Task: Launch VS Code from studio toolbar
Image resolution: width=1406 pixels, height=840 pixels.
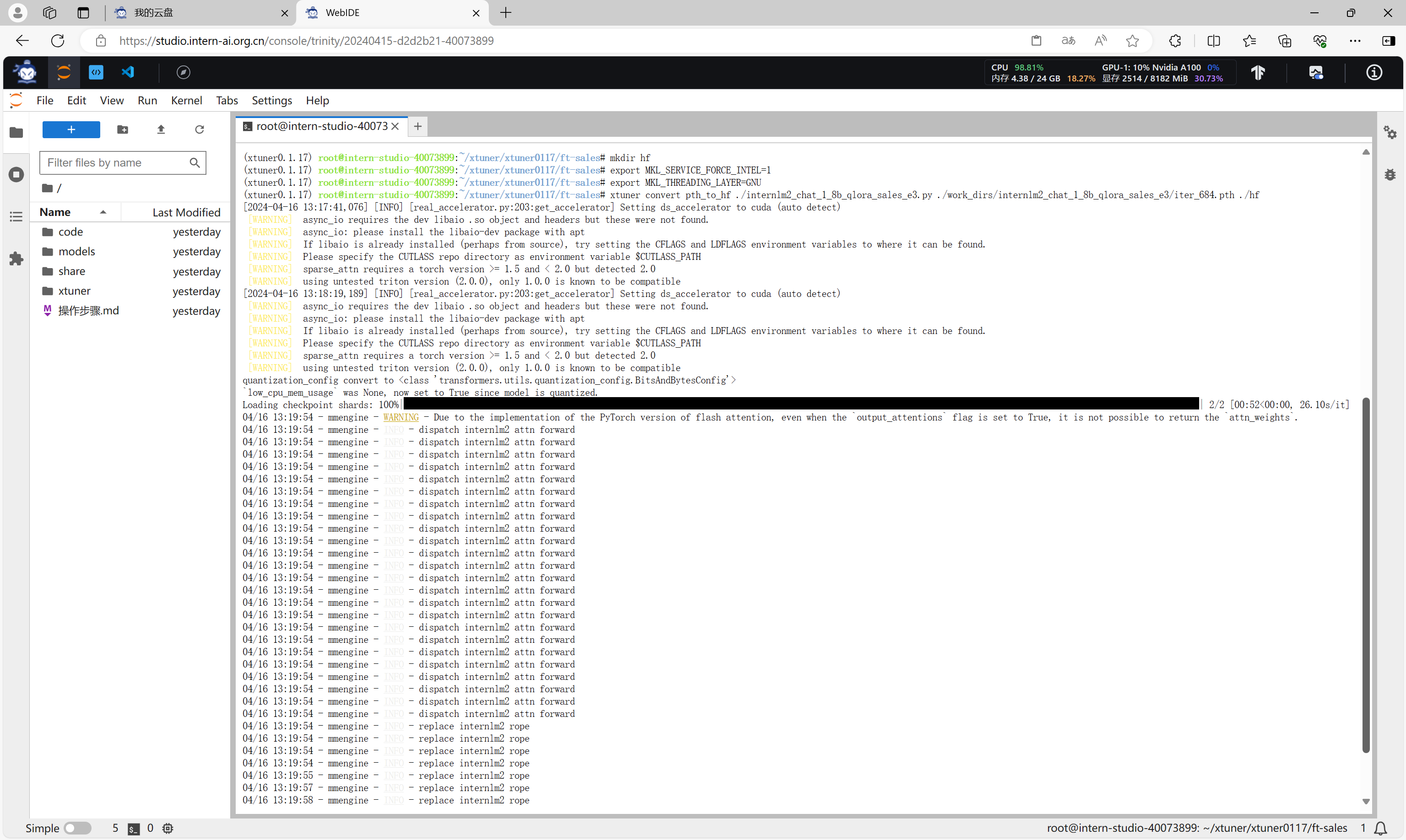Action: 128,72
